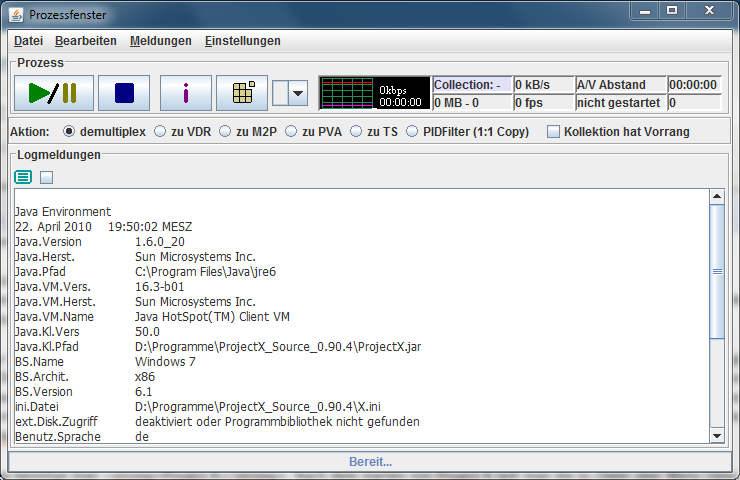The height and width of the screenshot is (480, 740).
Task: Open the Bearbeiten menu
Action: click(x=85, y=41)
